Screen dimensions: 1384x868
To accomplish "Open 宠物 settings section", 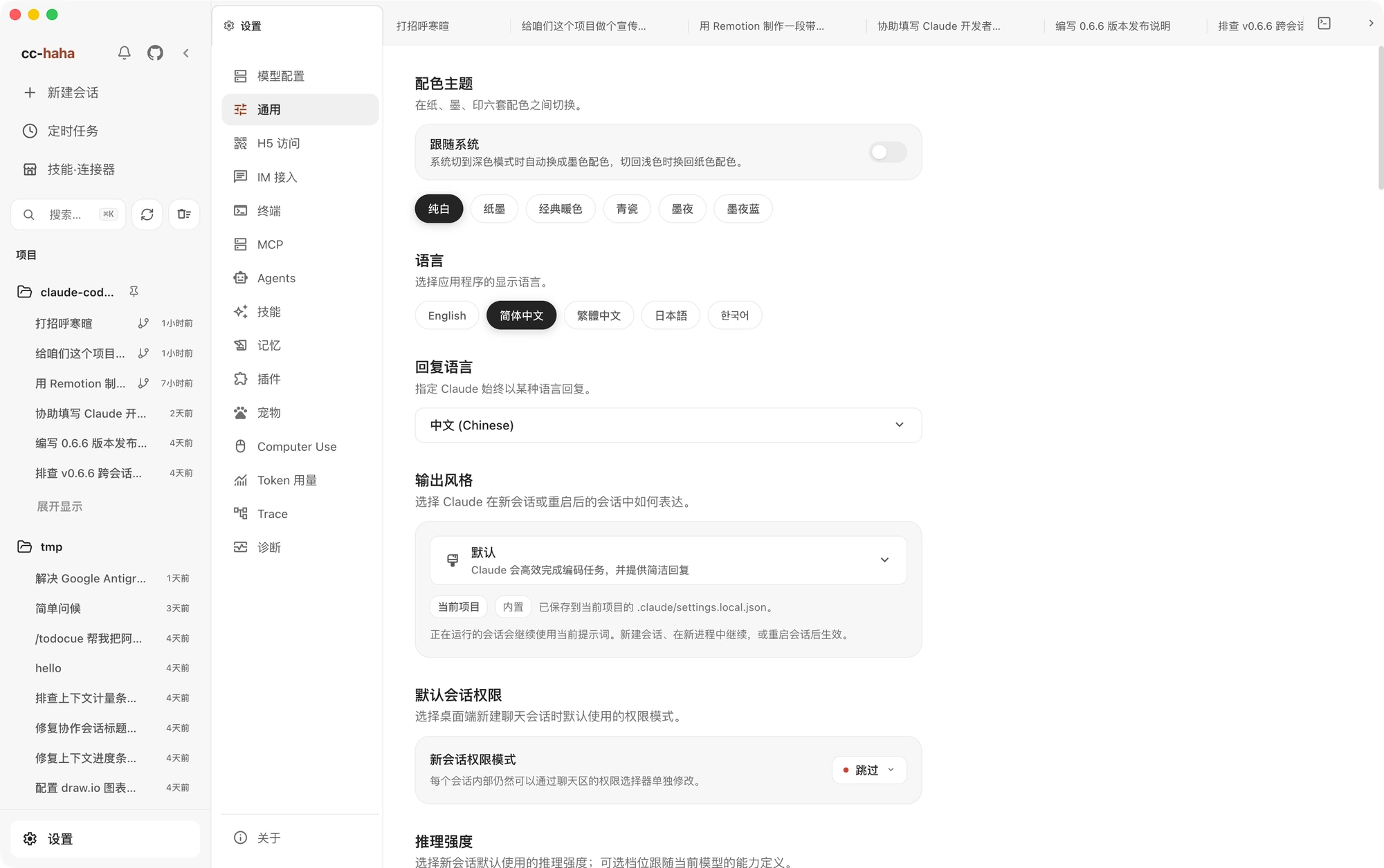I will pos(300,413).
